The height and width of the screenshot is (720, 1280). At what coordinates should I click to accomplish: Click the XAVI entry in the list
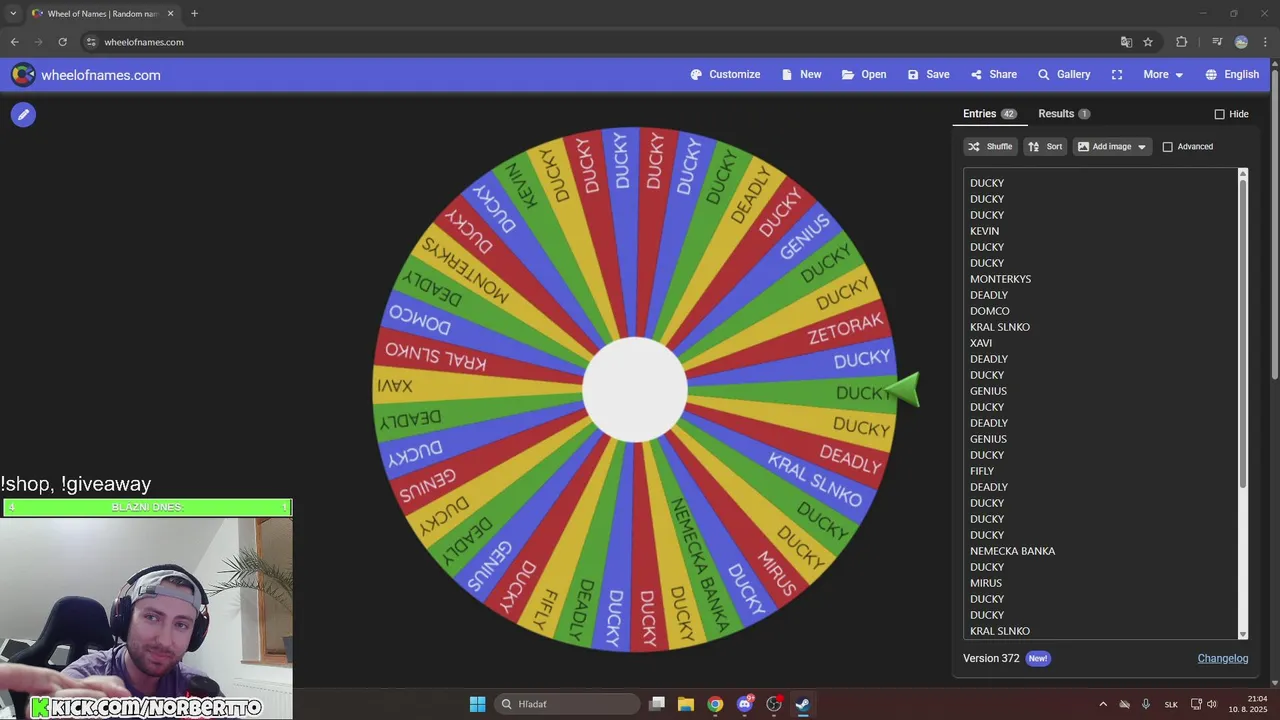click(981, 343)
